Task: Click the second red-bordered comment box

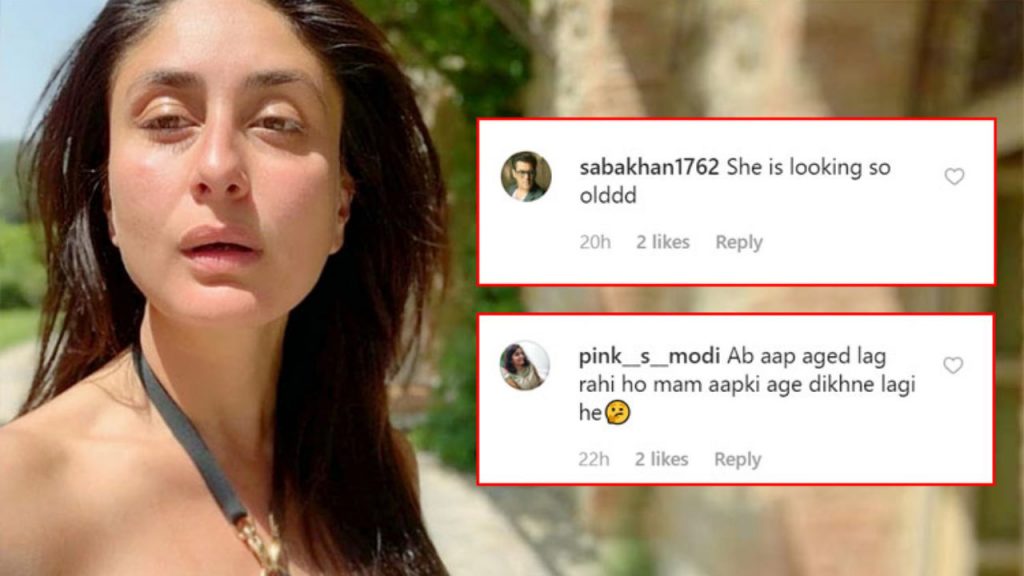Action: (735, 399)
